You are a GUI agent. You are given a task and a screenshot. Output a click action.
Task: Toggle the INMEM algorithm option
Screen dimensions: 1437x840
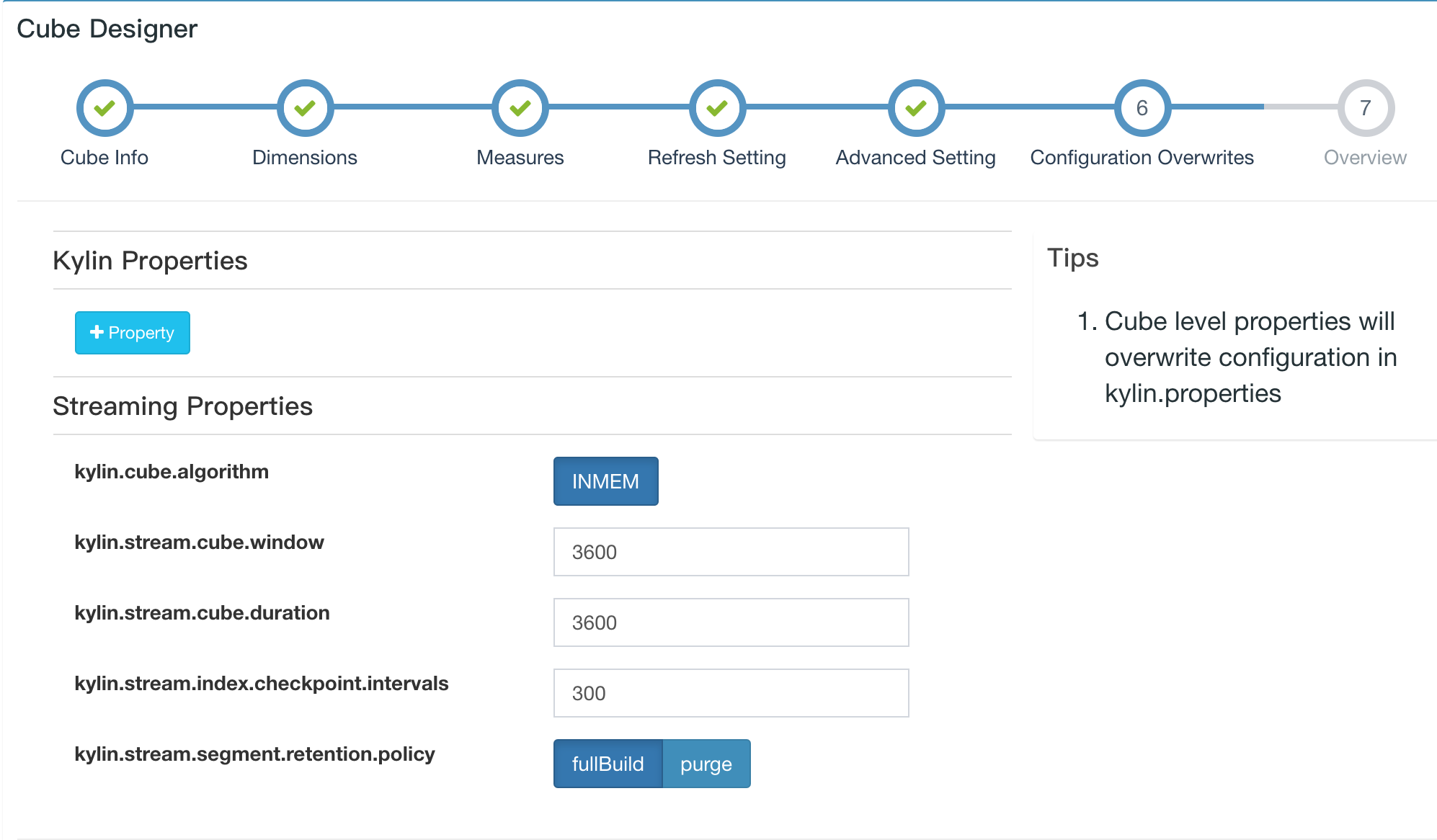click(605, 481)
